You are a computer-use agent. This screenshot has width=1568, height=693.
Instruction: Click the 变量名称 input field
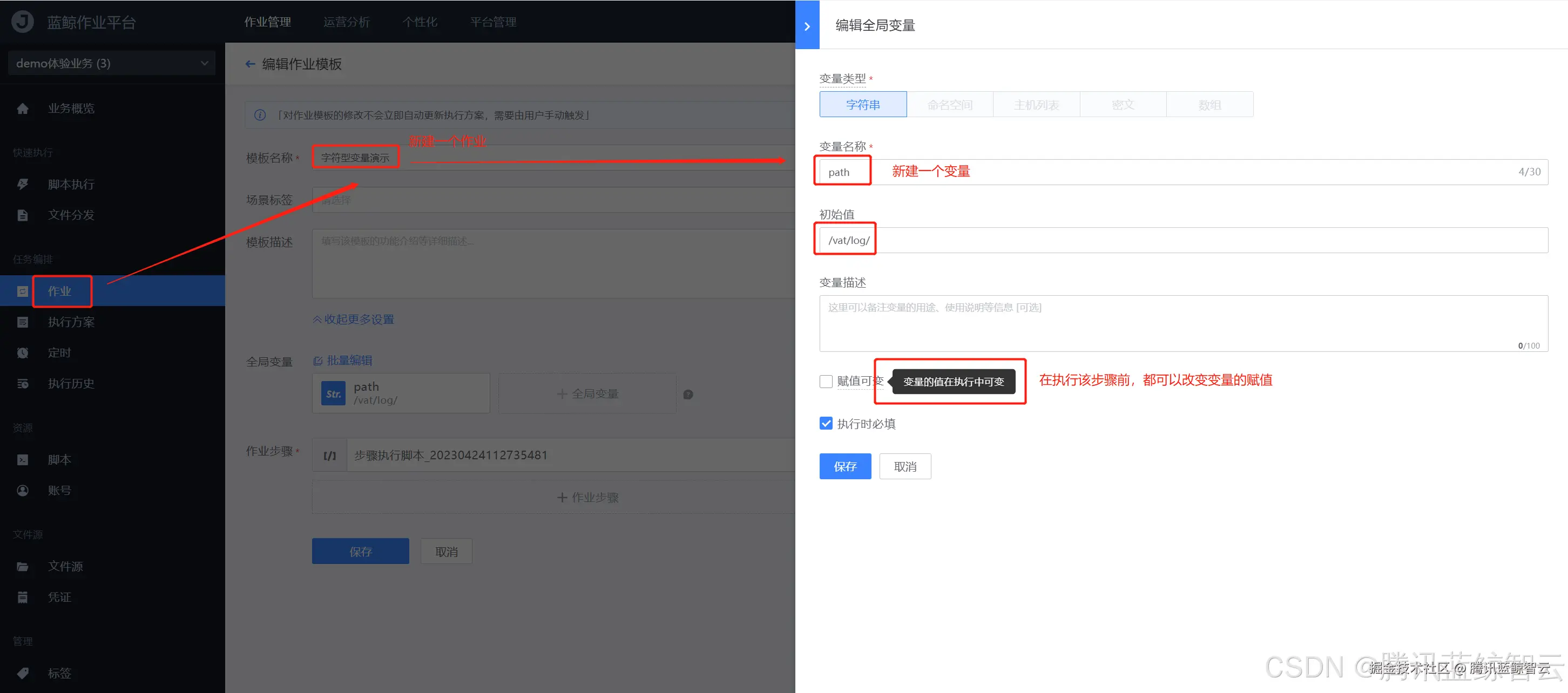[x=1184, y=172]
